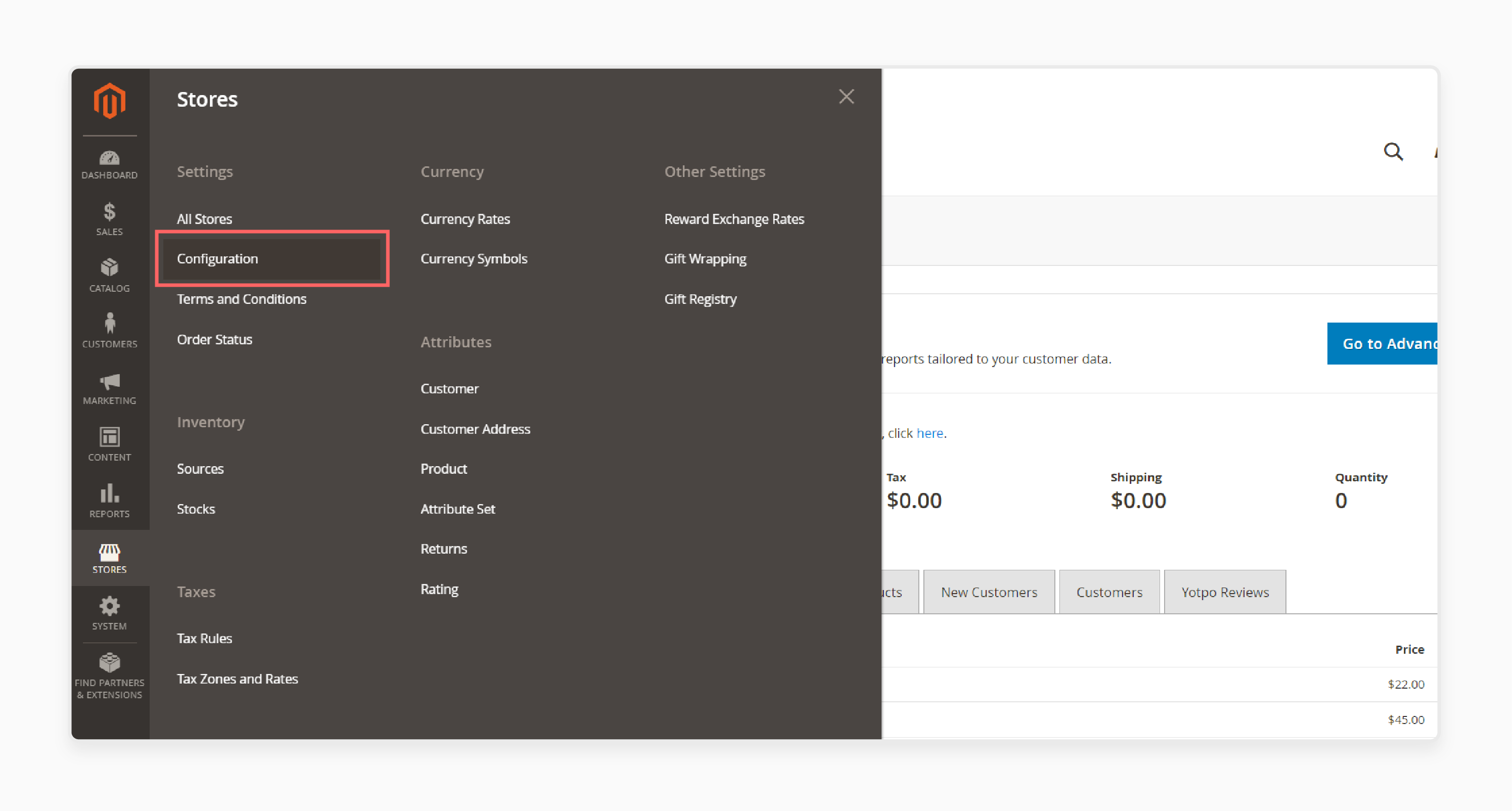The height and width of the screenshot is (811, 1512).
Task: Click the search icon in top bar
Action: click(x=1394, y=152)
